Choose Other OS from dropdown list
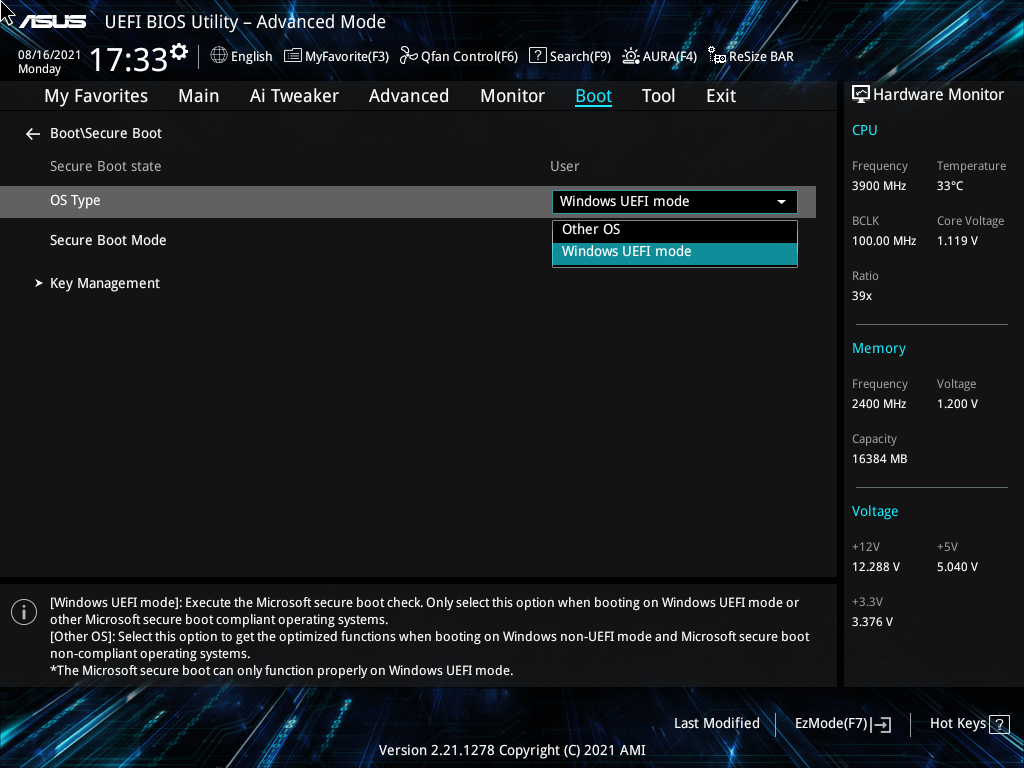Screen dimensions: 1024x768 [675, 230]
